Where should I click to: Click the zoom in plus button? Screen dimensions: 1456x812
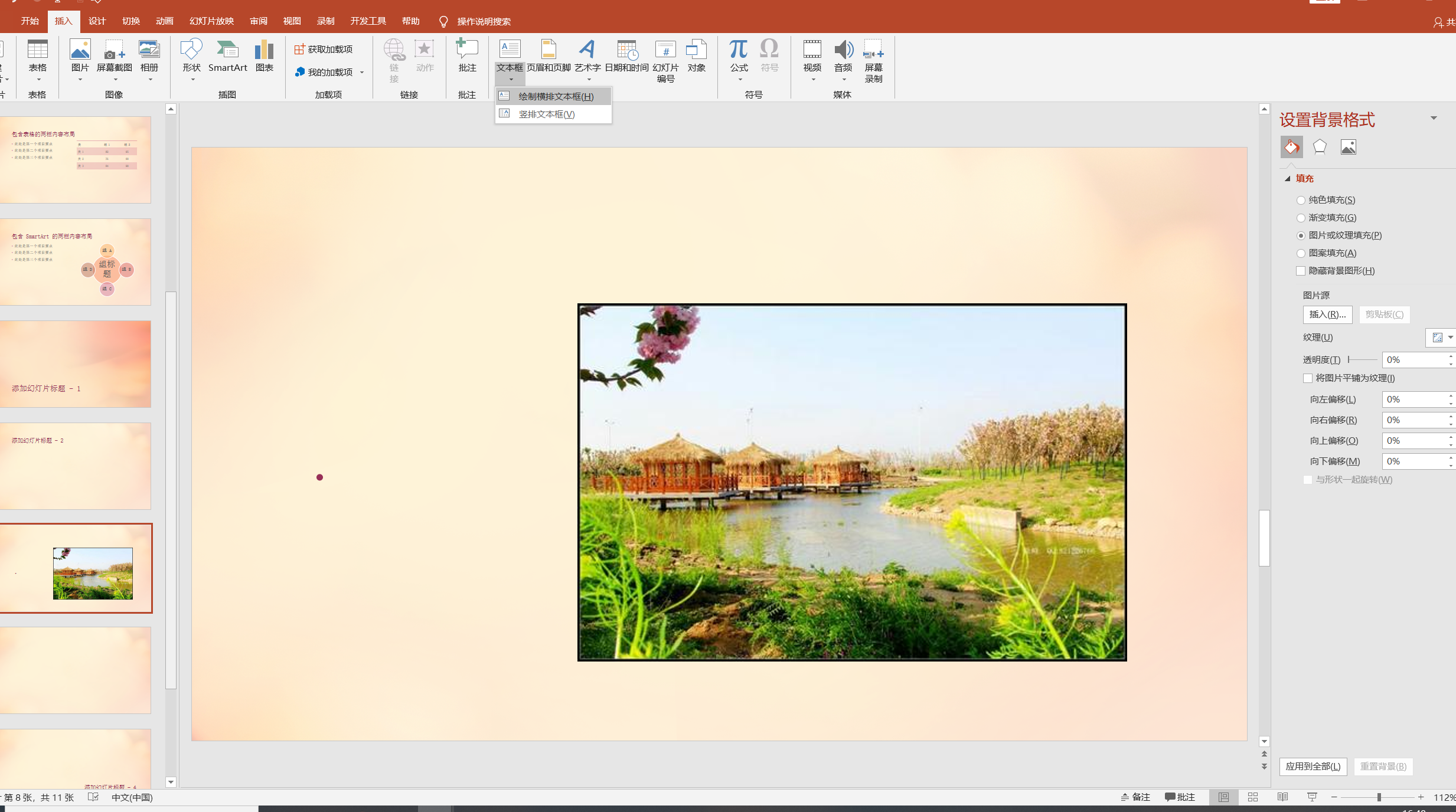click(x=1421, y=797)
